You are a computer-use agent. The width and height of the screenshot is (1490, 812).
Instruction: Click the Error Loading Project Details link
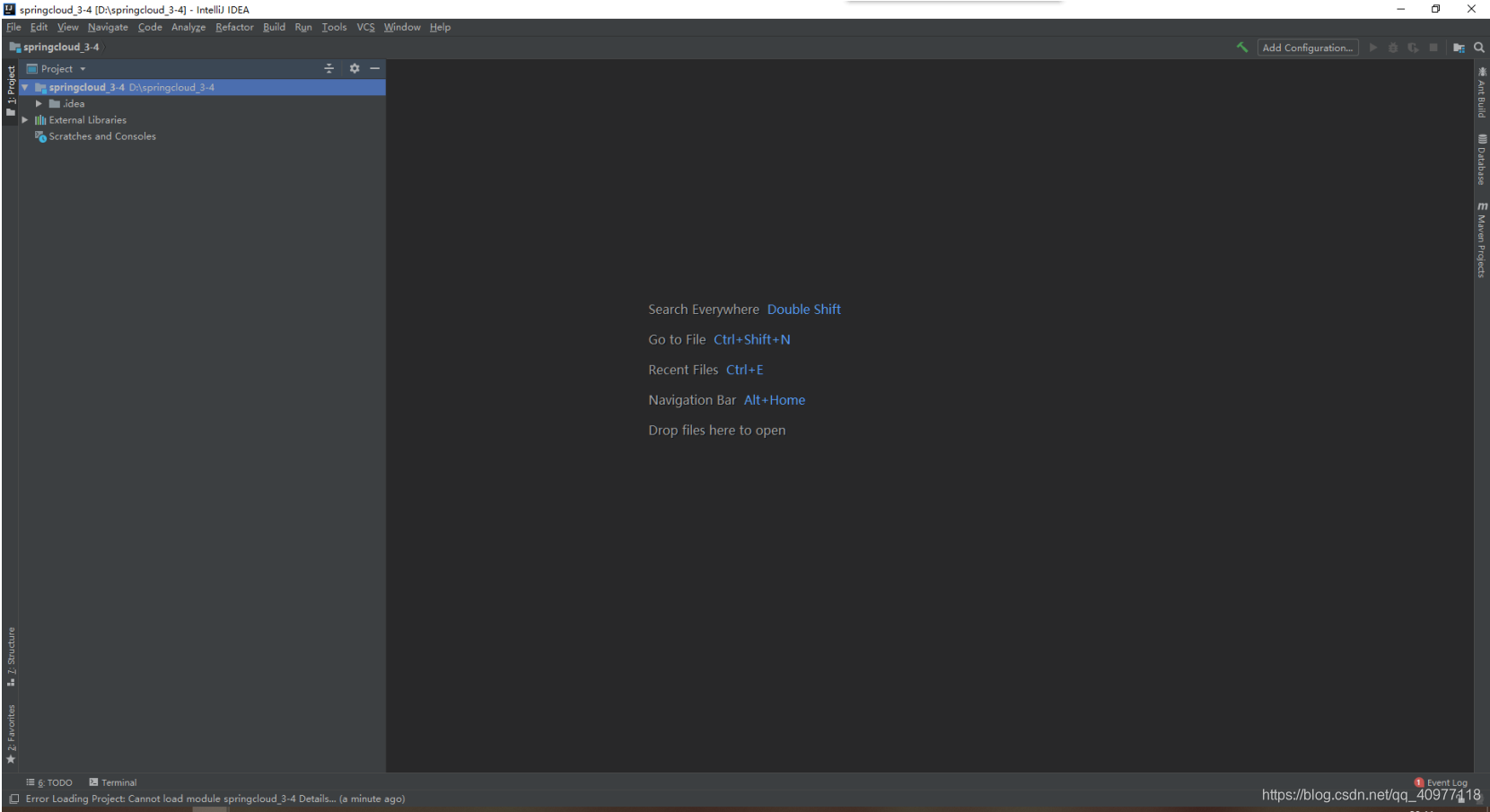click(317, 799)
